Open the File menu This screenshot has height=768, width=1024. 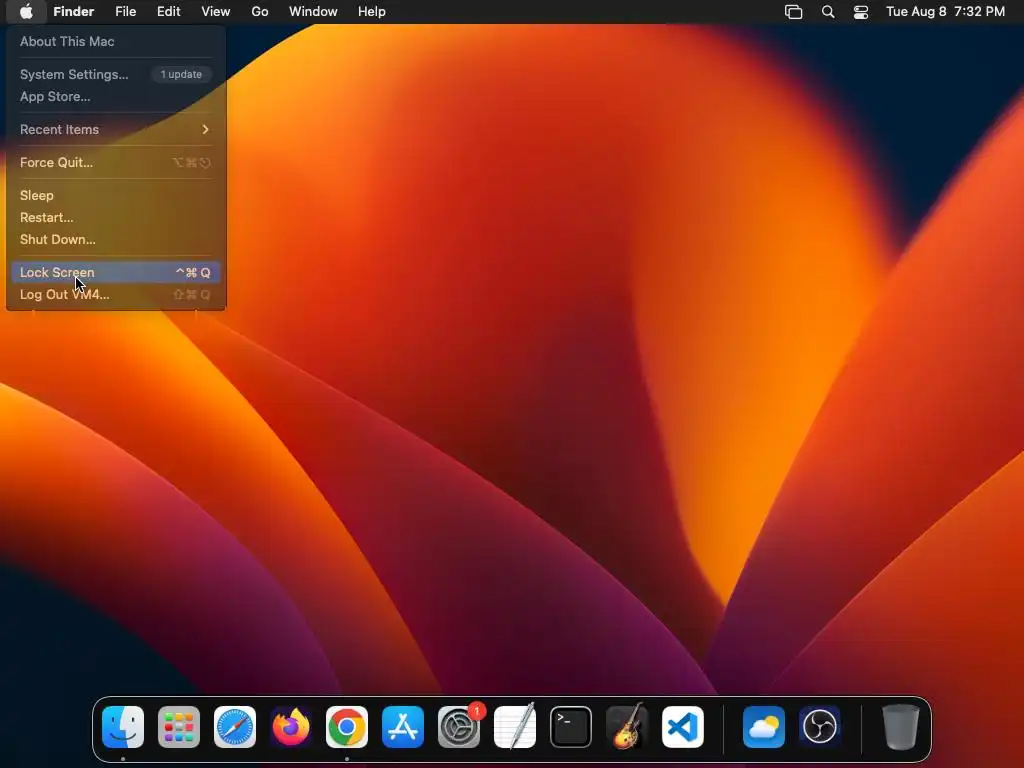click(x=125, y=12)
